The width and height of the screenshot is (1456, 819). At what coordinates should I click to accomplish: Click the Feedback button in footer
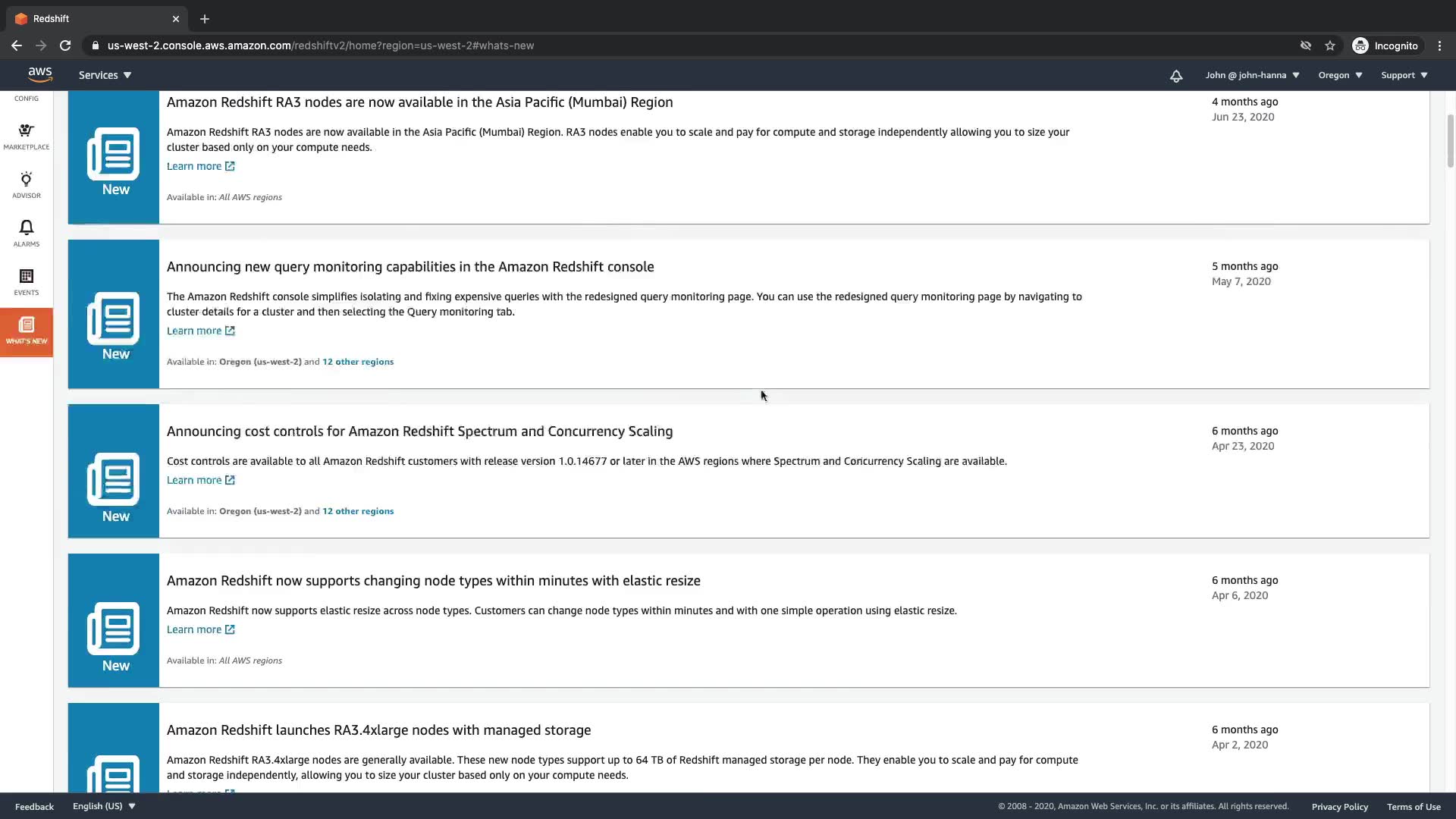[x=34, y=806]
